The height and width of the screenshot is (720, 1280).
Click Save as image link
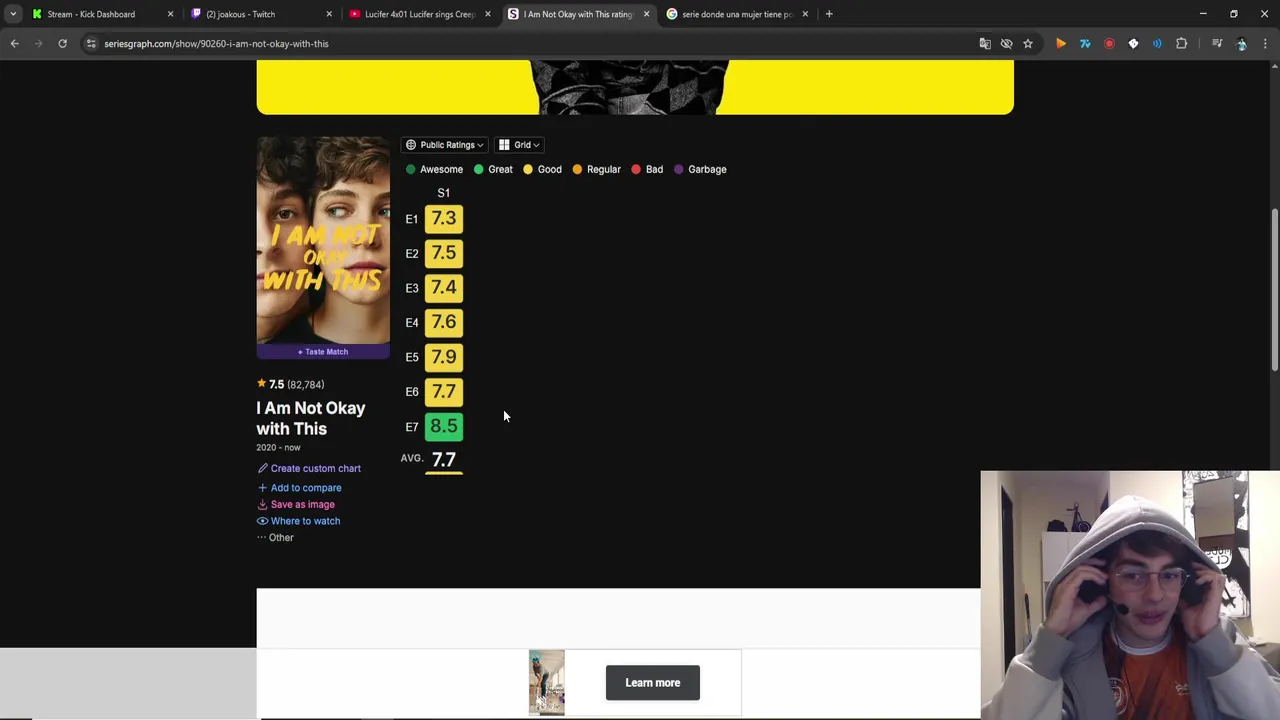pos(302,505)
